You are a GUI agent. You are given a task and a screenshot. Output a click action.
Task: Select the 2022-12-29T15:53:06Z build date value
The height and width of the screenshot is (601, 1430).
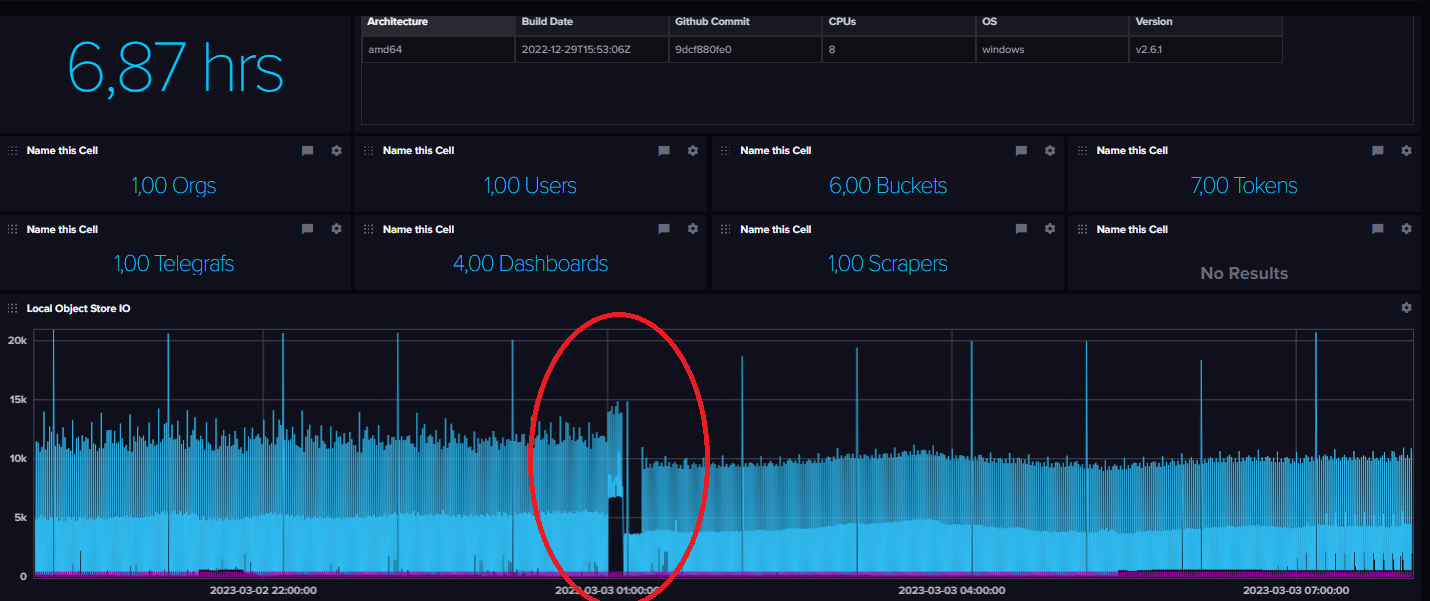(x=576, y=49)
